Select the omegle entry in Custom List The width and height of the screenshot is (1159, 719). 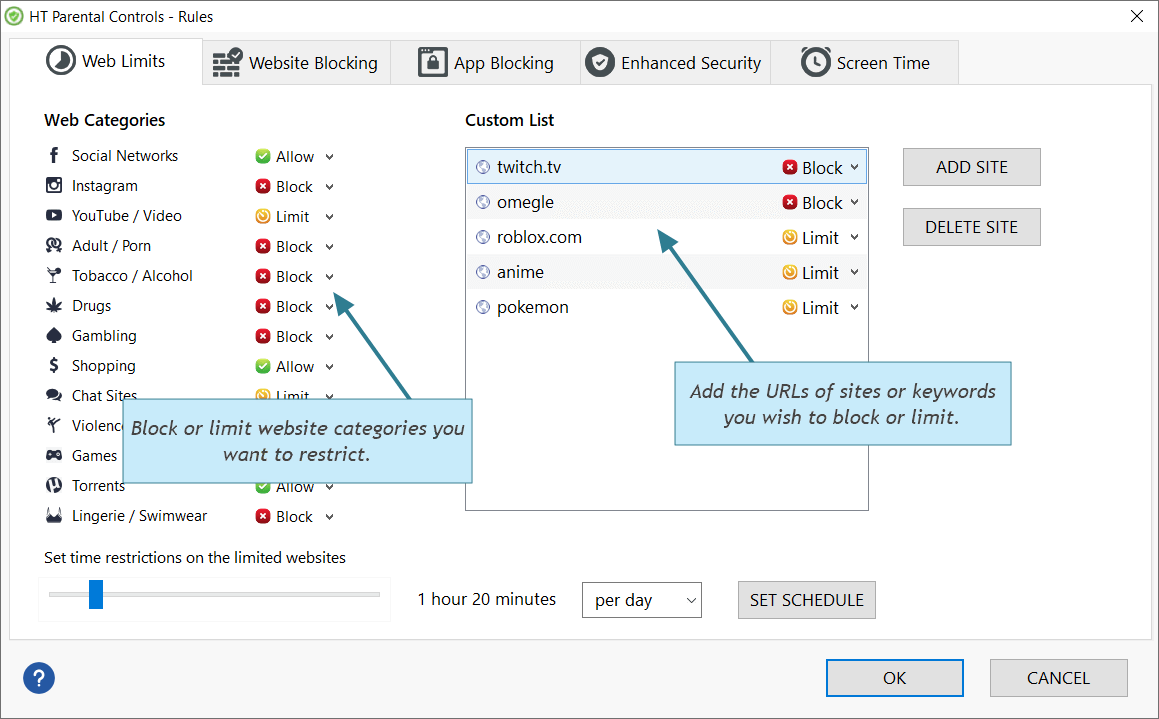click(667, 202)
